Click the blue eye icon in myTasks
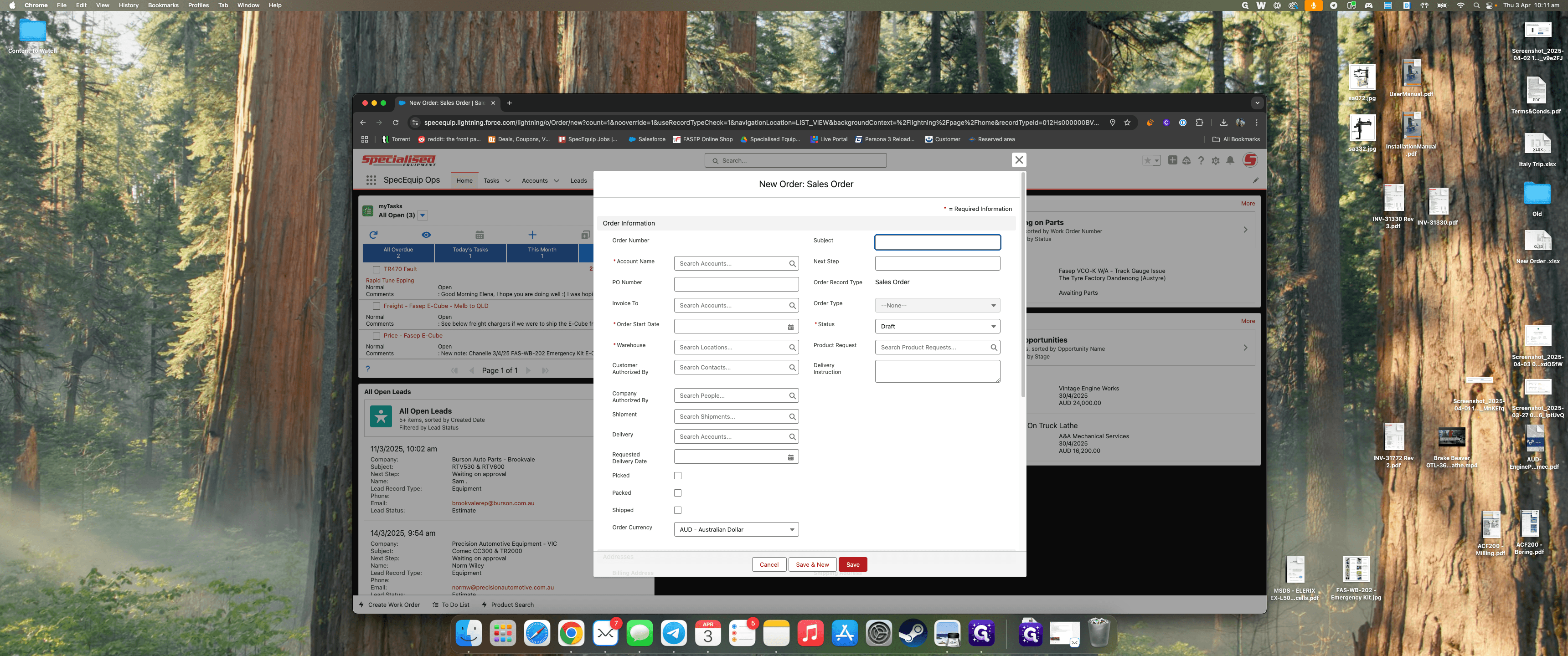1568x656 pixels. [x=426, y=235]
